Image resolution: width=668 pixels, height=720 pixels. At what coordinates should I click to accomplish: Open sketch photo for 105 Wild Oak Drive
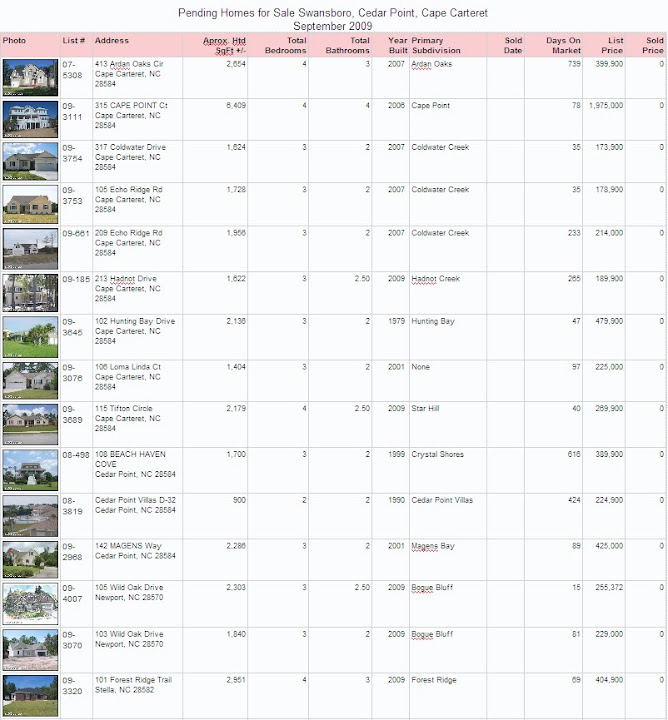tap(30, 604)
